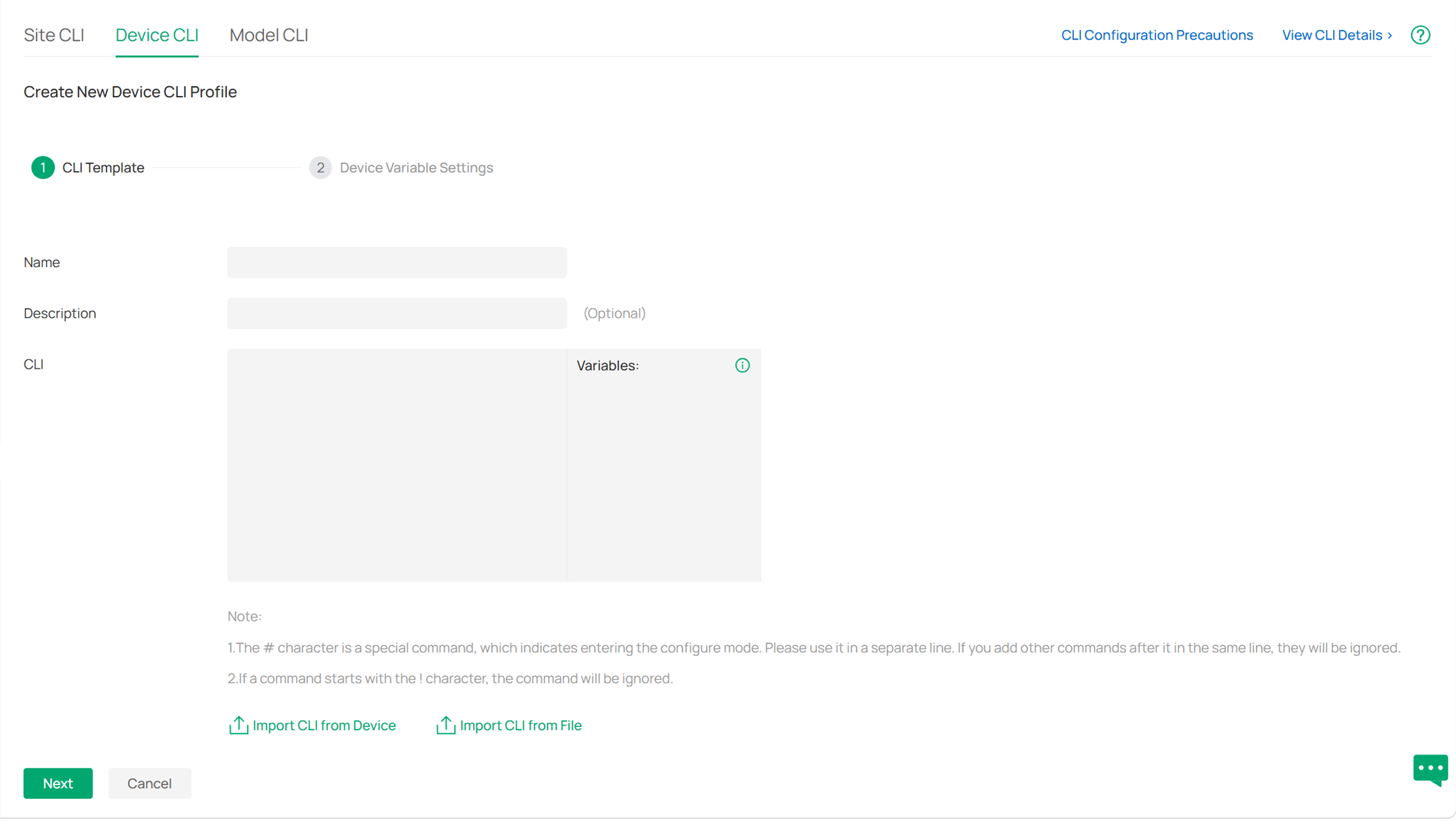
Task: Select step 2 Device Variable Settings indicator
Action: 321,167
